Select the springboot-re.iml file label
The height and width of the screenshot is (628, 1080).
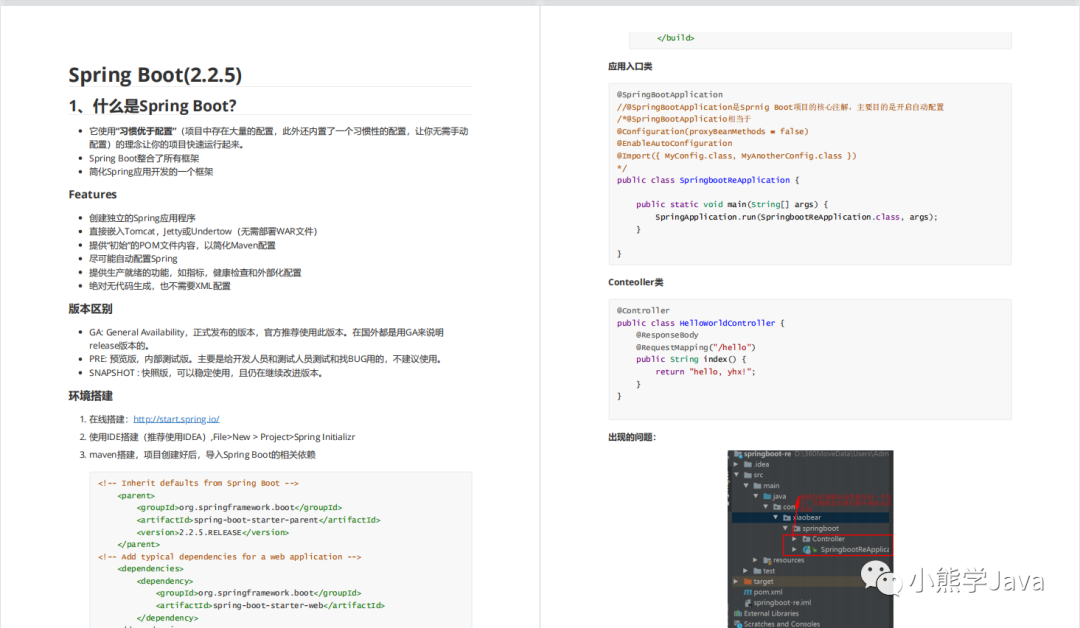click(x=782, y=603)
